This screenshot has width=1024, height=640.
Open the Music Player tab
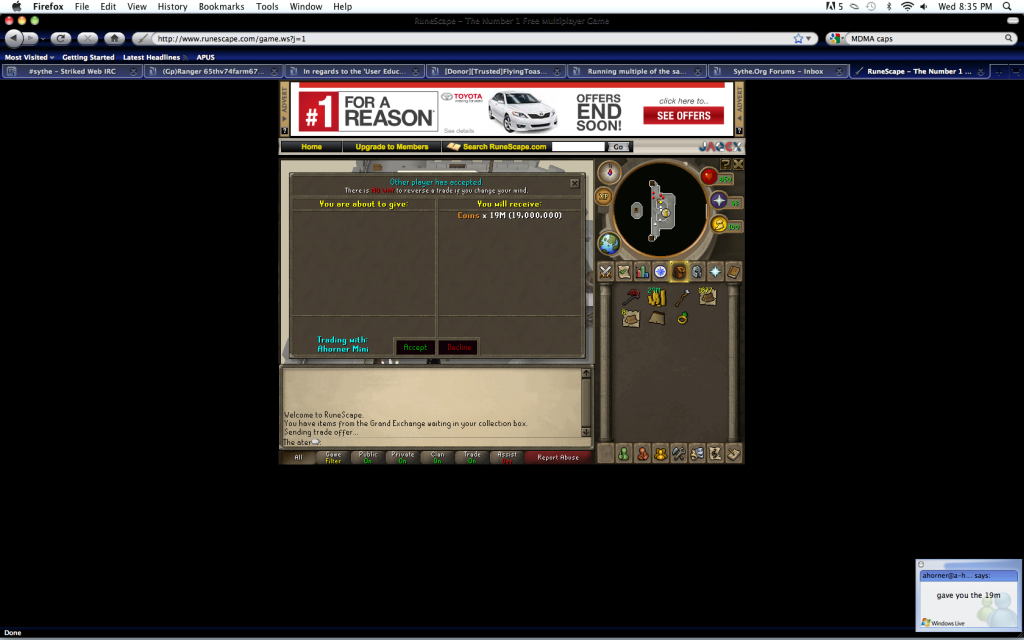715,453
